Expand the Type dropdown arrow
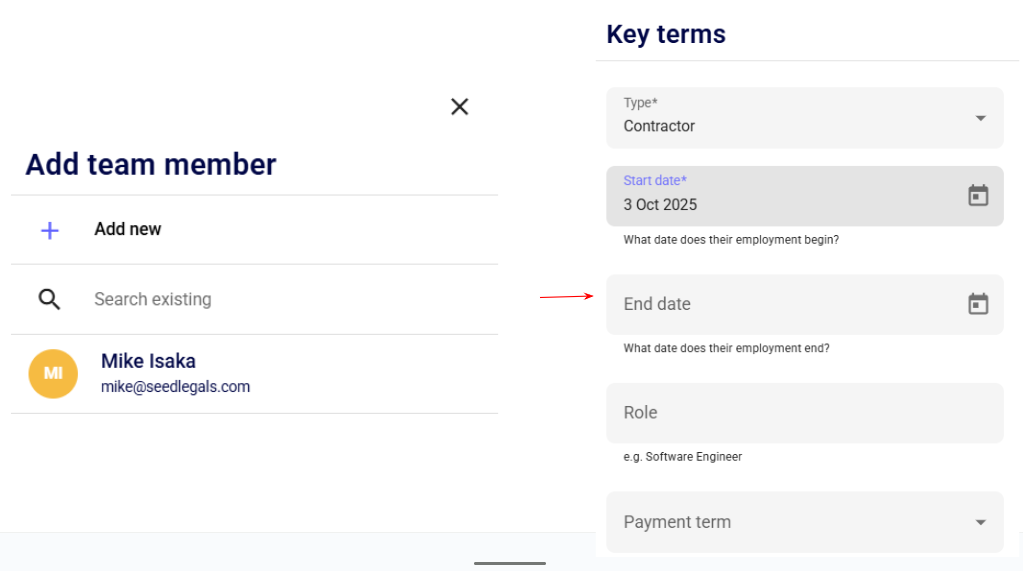 980,118
